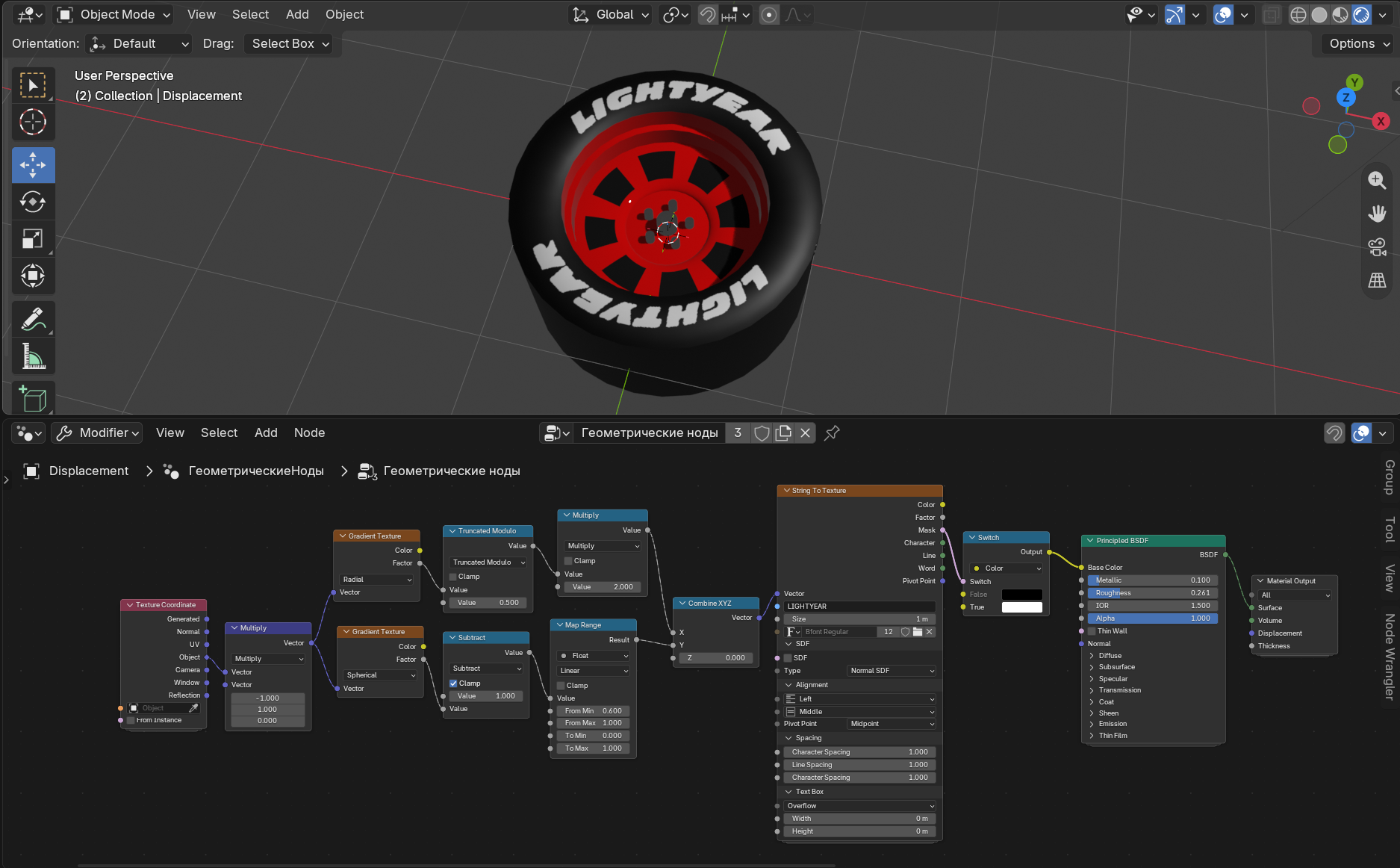Open the Object Mode dropdown
1400x868 pixels.
(x=114, y=14)
